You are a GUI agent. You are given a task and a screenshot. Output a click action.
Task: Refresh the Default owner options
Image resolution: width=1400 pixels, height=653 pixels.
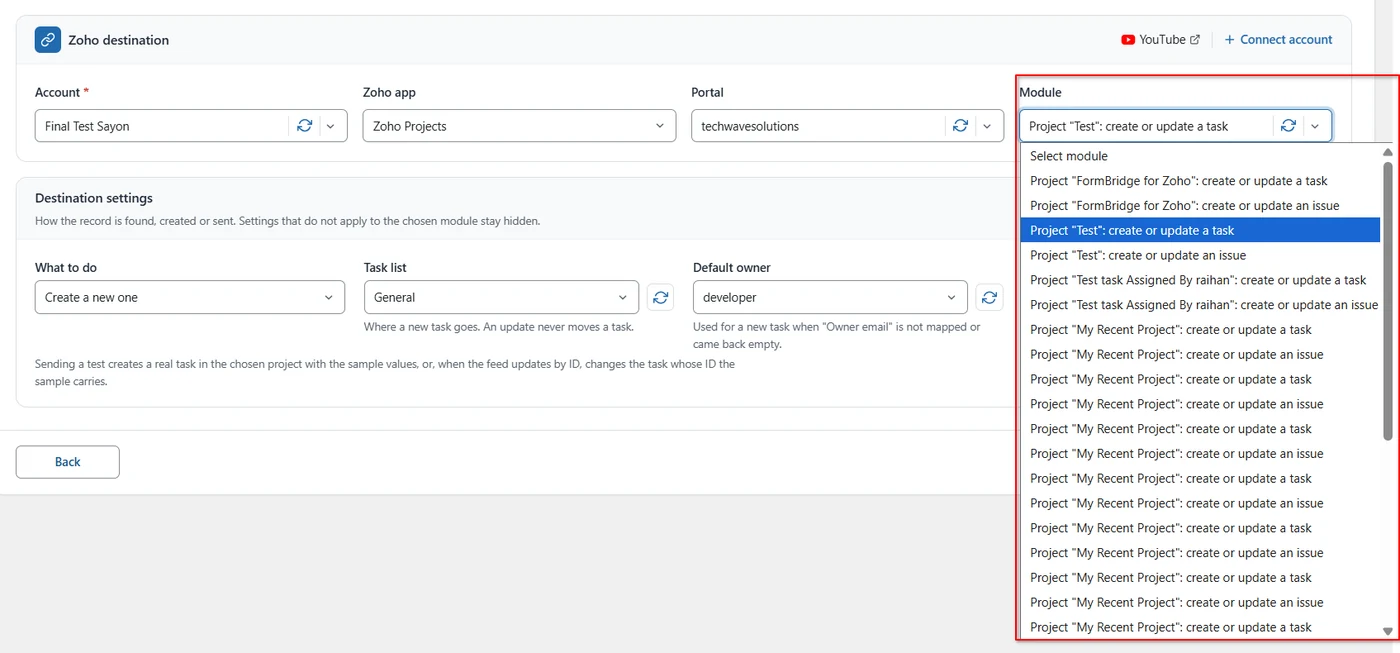click(x=989, y=297)
